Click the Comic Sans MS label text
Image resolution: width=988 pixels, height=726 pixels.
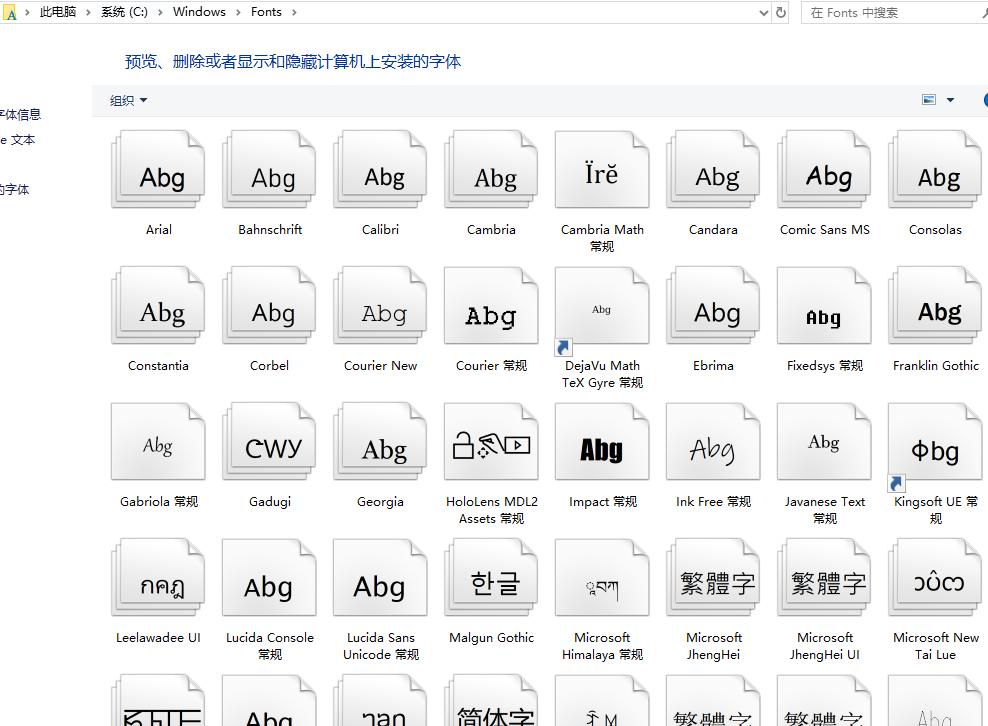[824, 229]
